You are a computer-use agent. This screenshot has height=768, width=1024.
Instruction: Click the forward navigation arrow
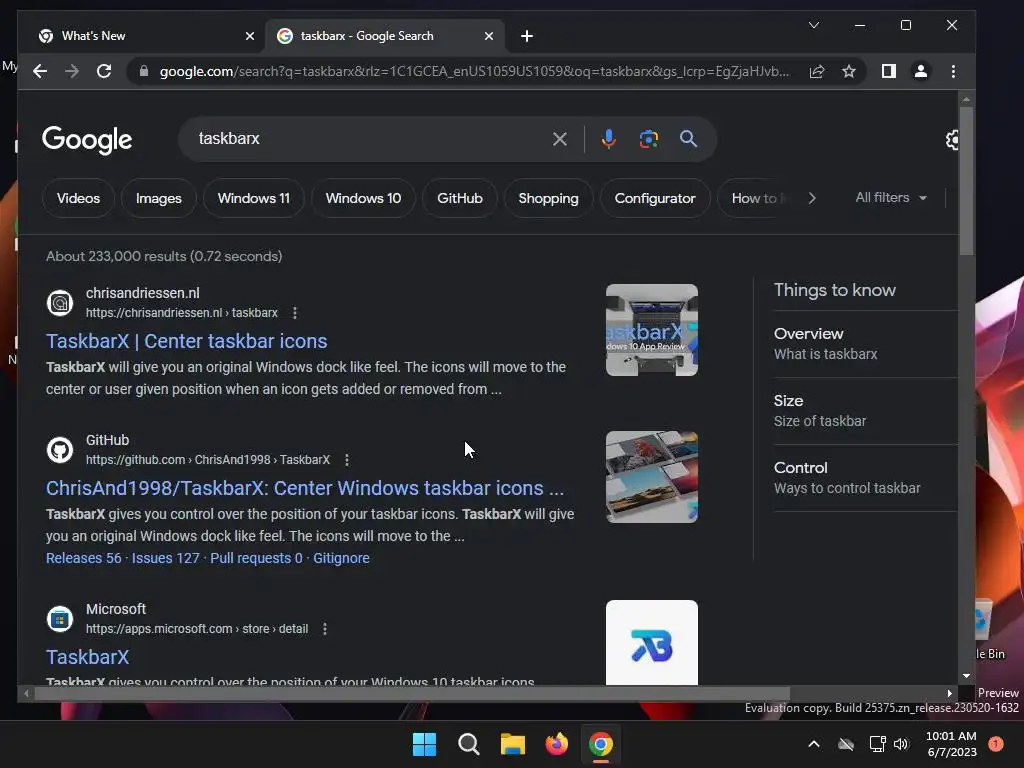click(x=72, y=71)
